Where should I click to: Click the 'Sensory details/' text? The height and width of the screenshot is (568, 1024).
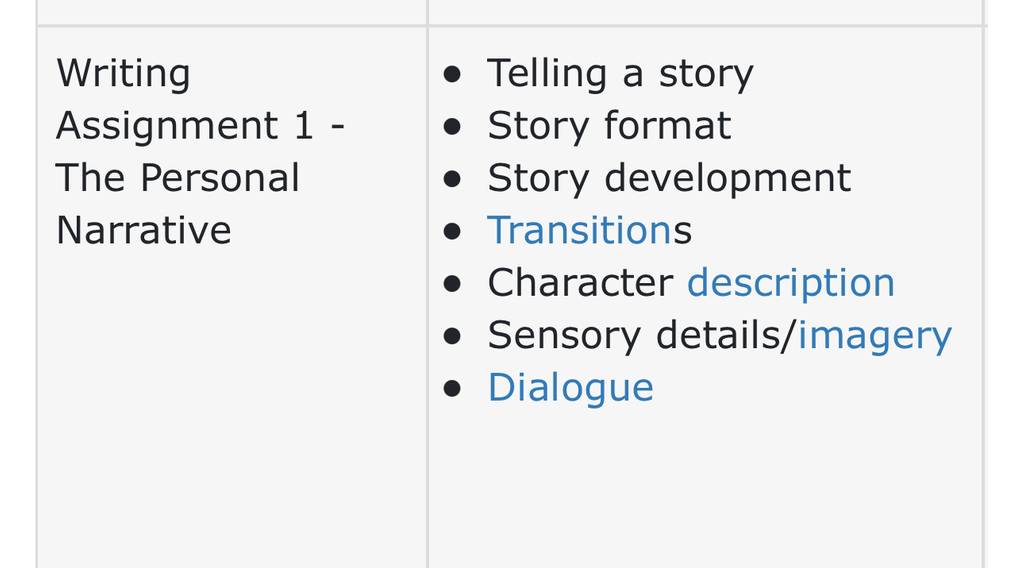tap(642, 336)
